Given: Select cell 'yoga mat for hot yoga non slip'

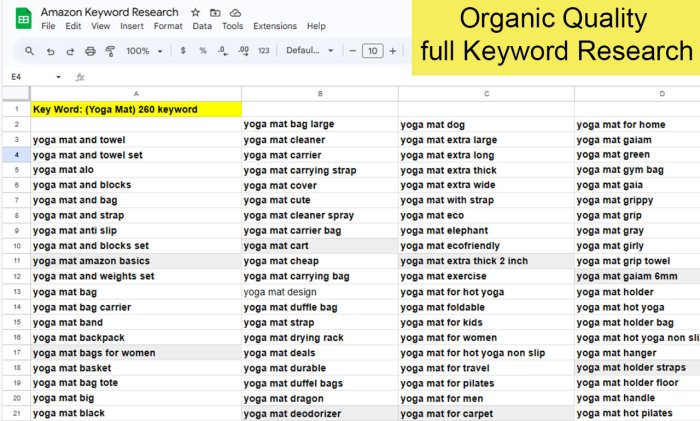Looking at the screenshot, I should point(487,353).
